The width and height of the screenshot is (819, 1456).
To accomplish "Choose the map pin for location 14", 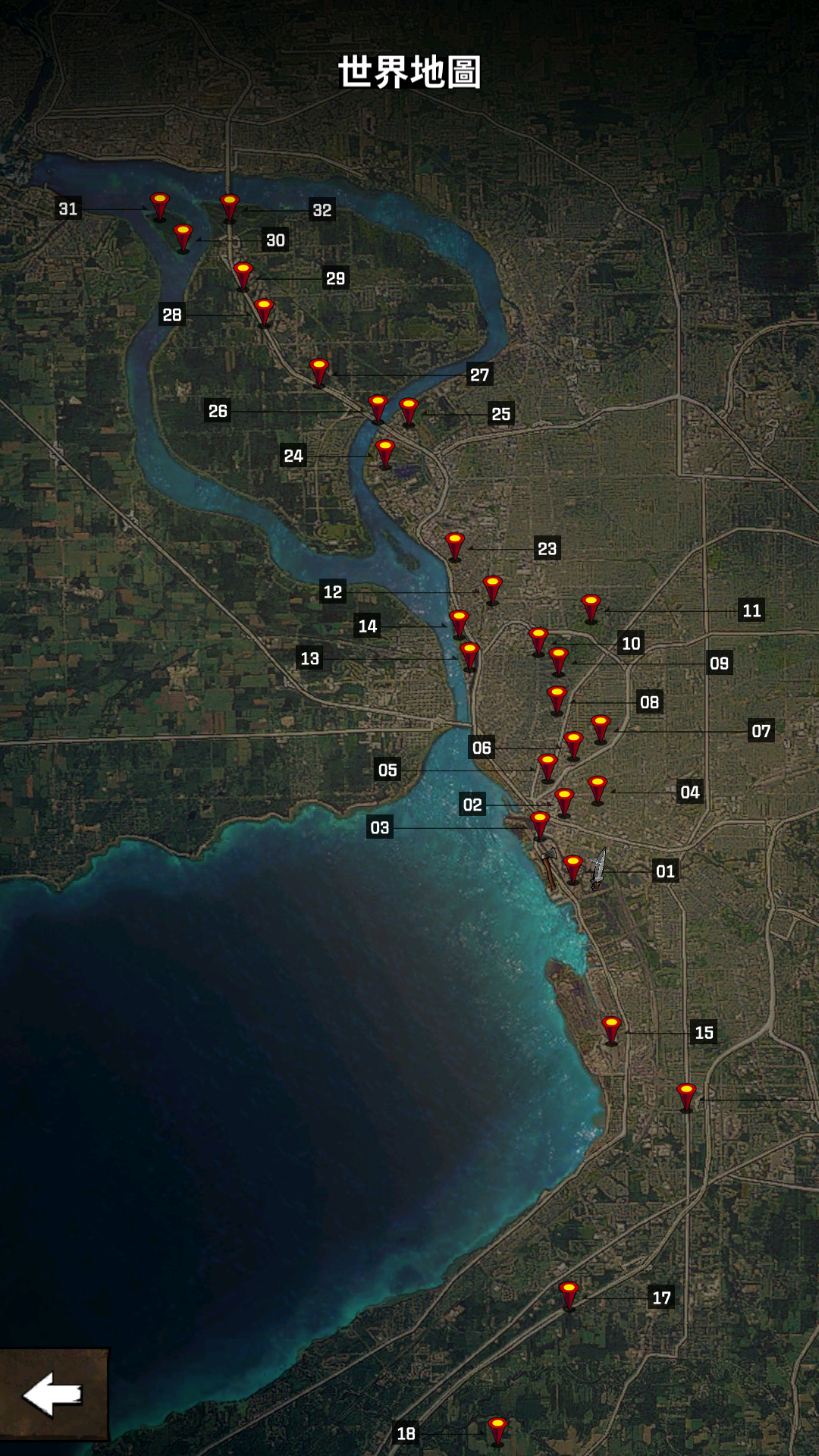I will (460, 624).
